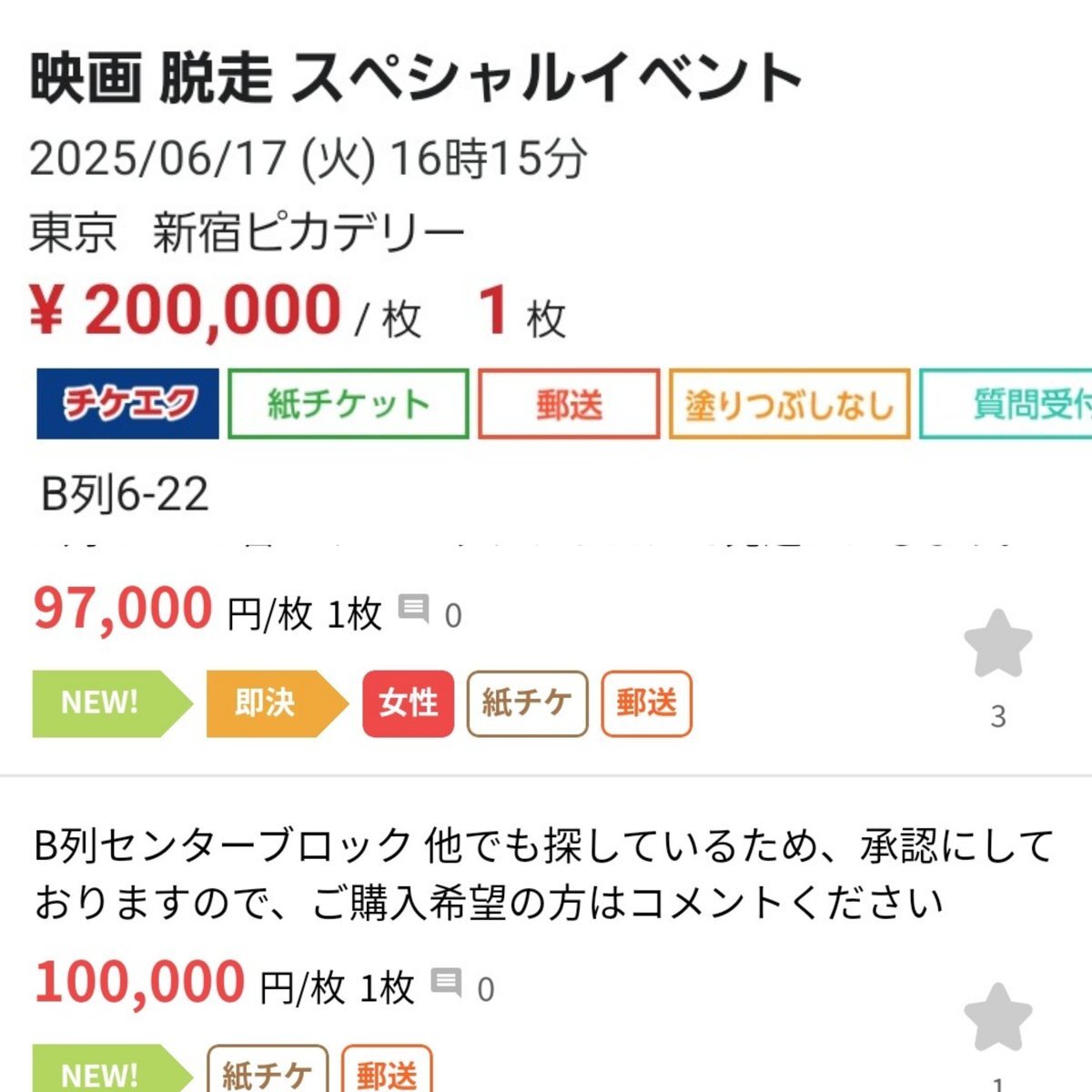Select the 紙チケット green tag
The height and width of the screenshot is (1092, 1092).
[x=349, y=404]
